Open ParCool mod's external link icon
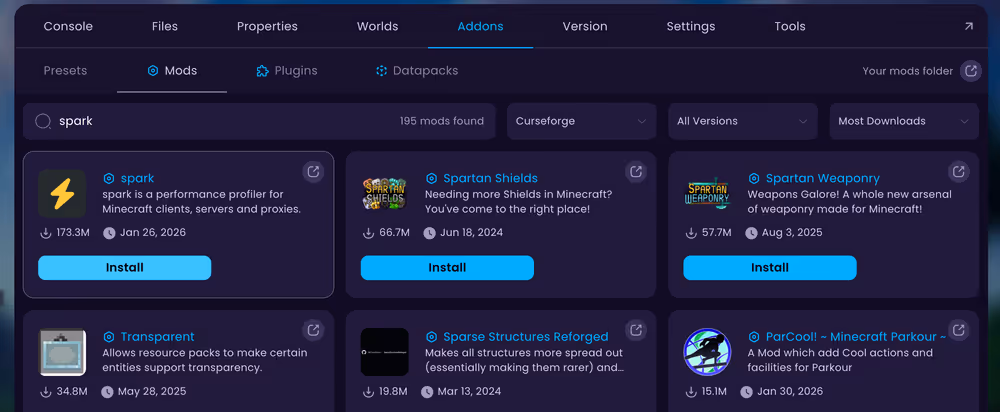The width and height of the screenshot is (1000, 412). [958, 330]
